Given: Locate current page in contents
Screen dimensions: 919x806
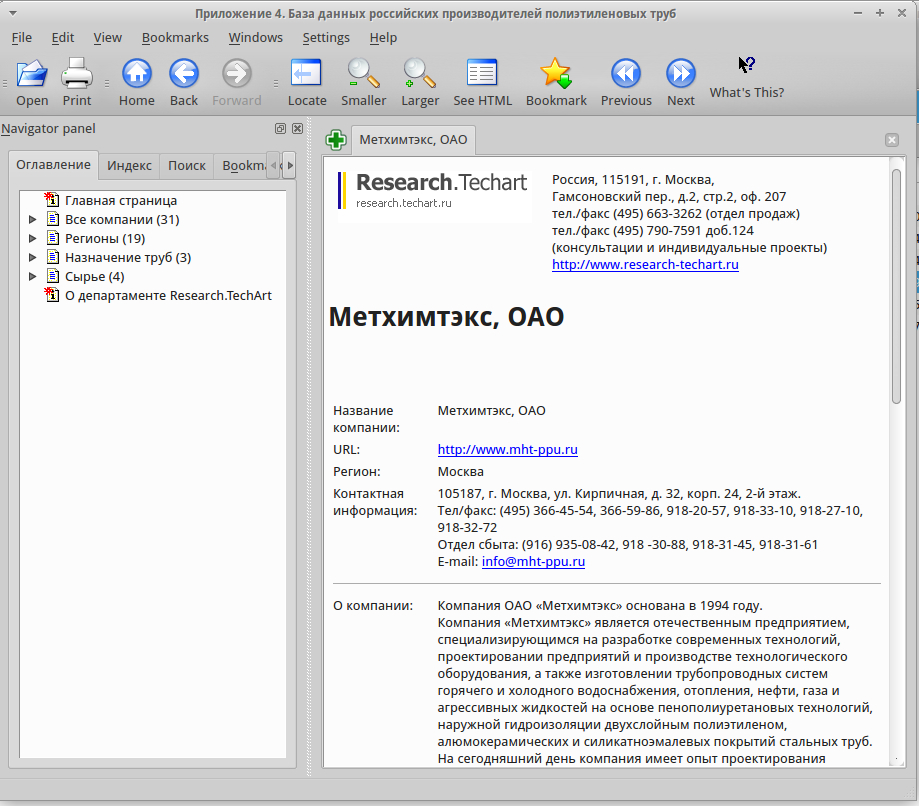Looking at the screenshot, I should pyautogui.click(x=307, y=73).
